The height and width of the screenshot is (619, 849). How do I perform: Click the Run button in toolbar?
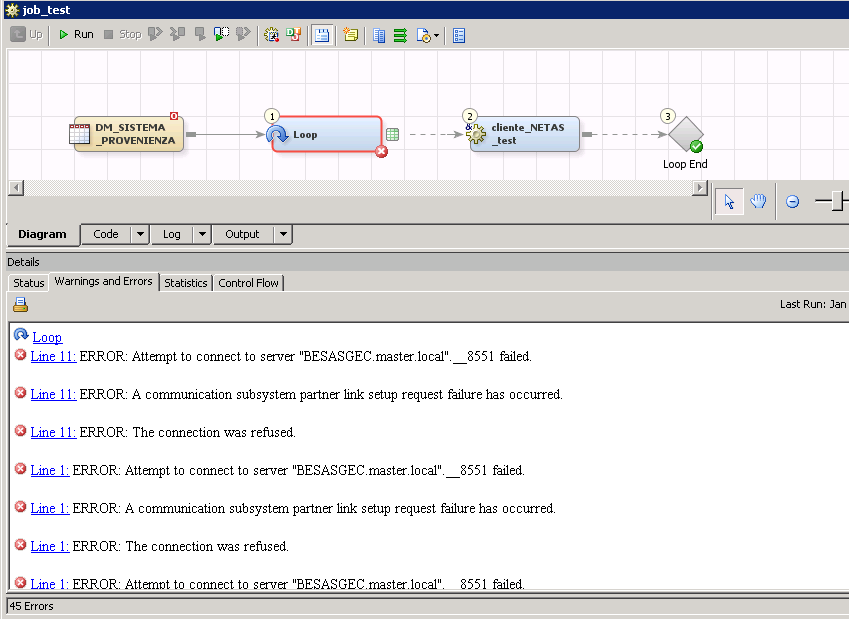75,34
